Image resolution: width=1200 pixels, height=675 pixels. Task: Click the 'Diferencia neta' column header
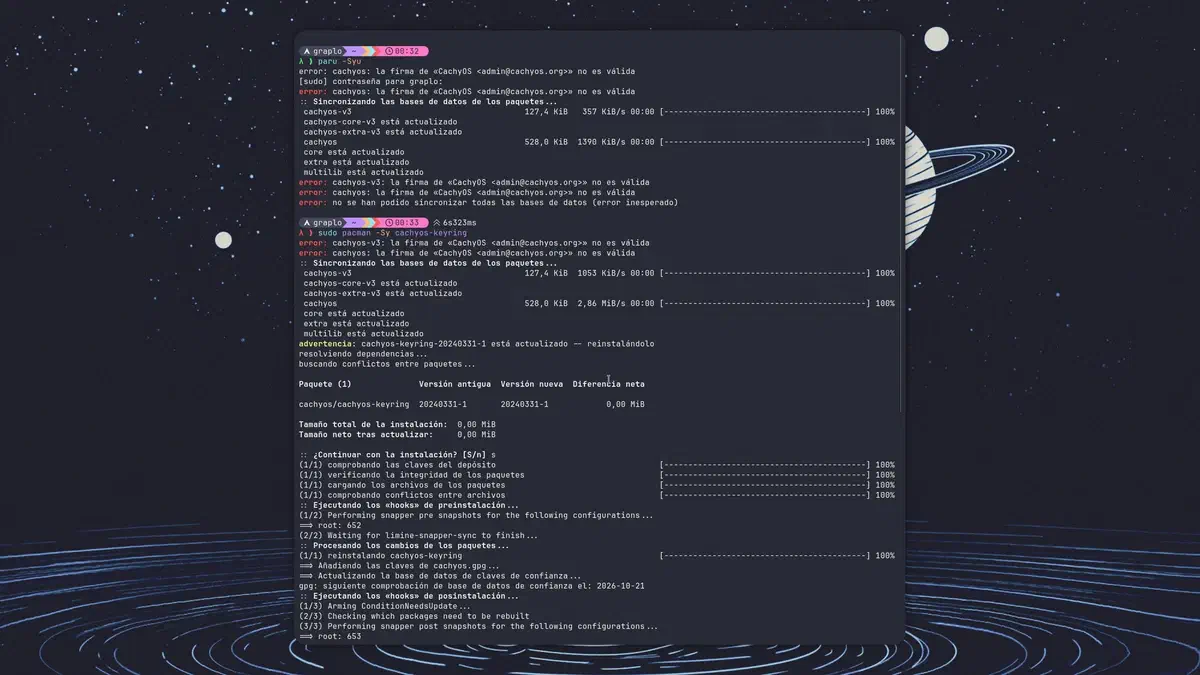[609, 384]
